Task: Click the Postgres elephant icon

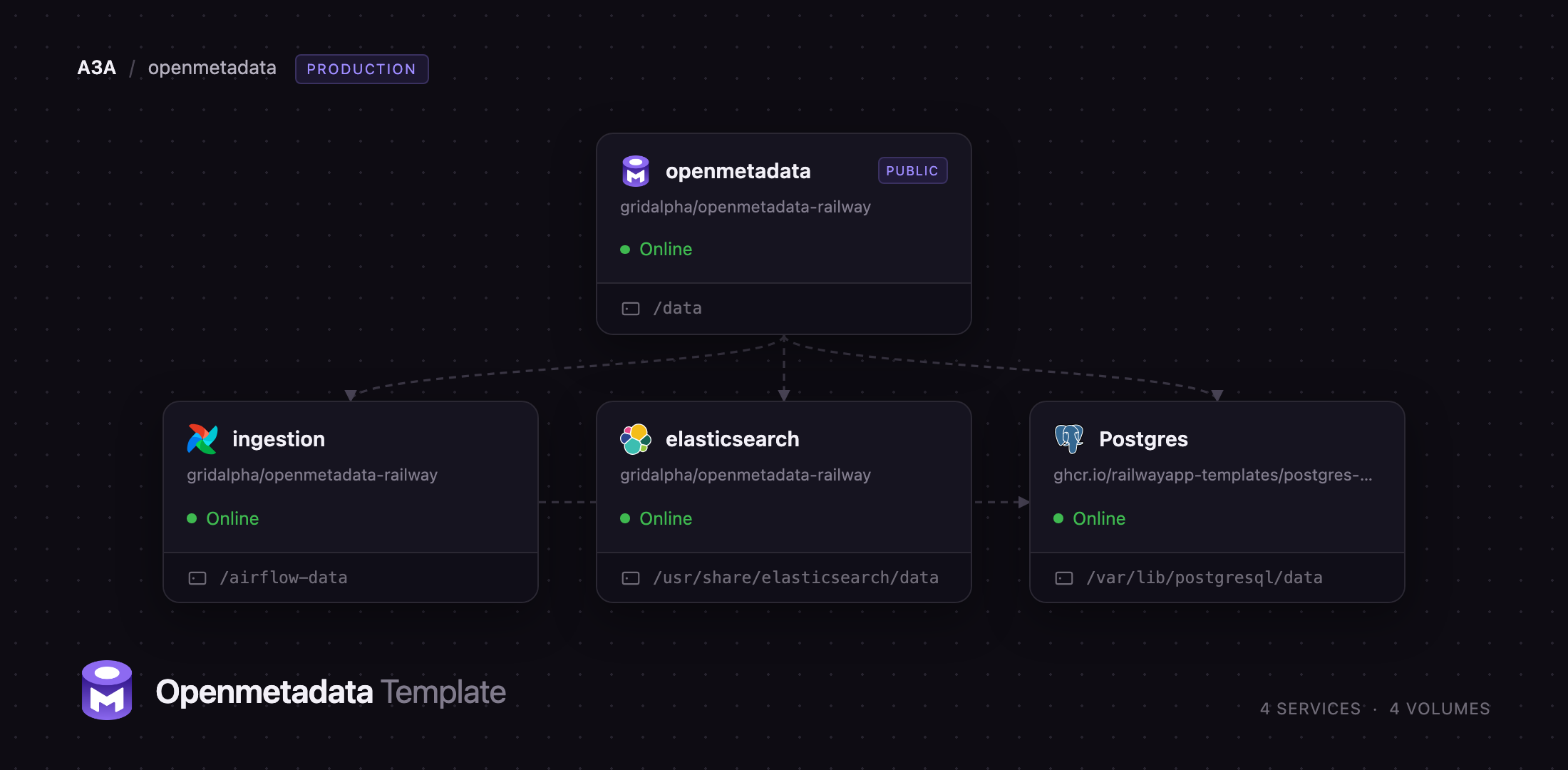Action: (1068, 438)
